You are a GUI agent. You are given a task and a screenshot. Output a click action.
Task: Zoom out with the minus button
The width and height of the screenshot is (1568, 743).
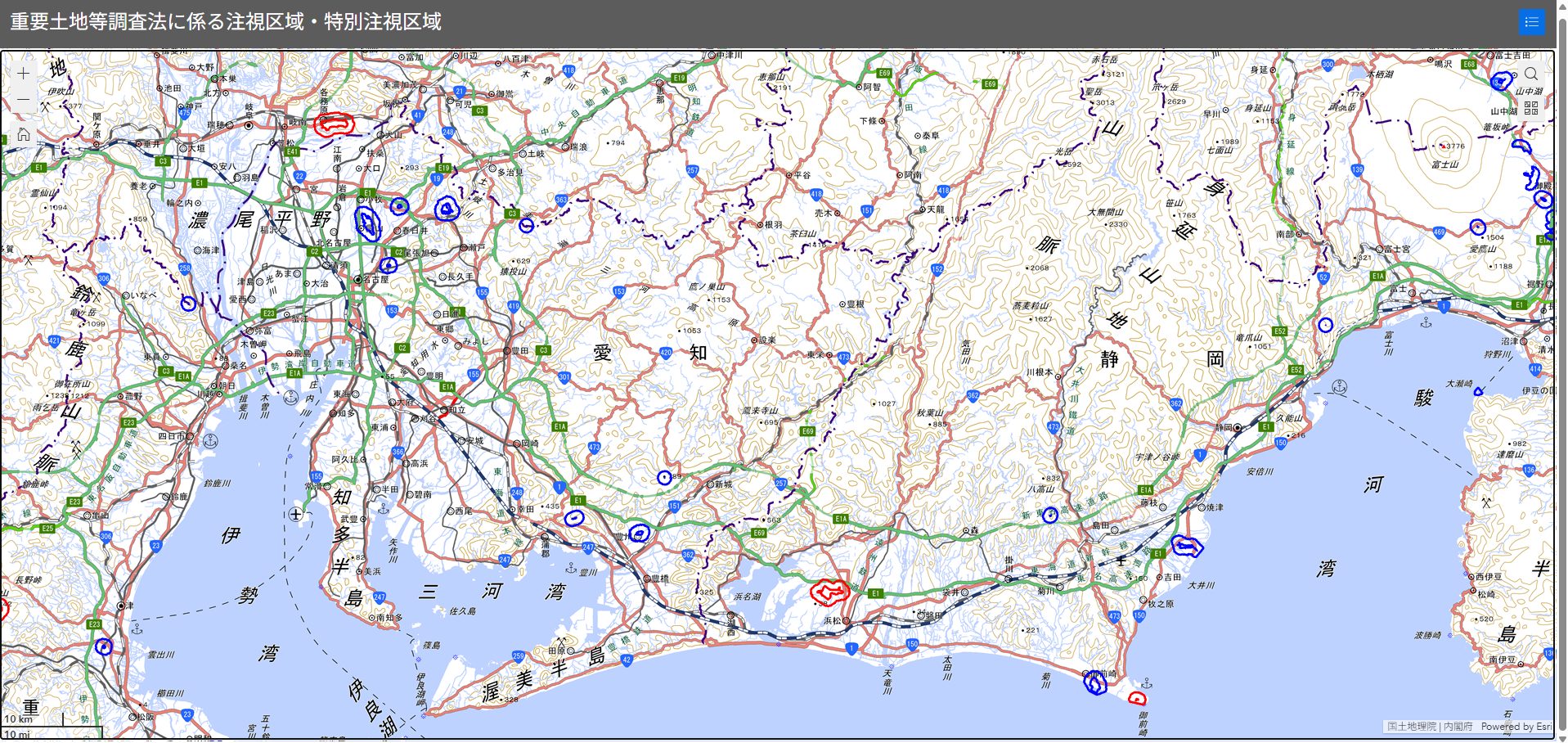(23, 100)
